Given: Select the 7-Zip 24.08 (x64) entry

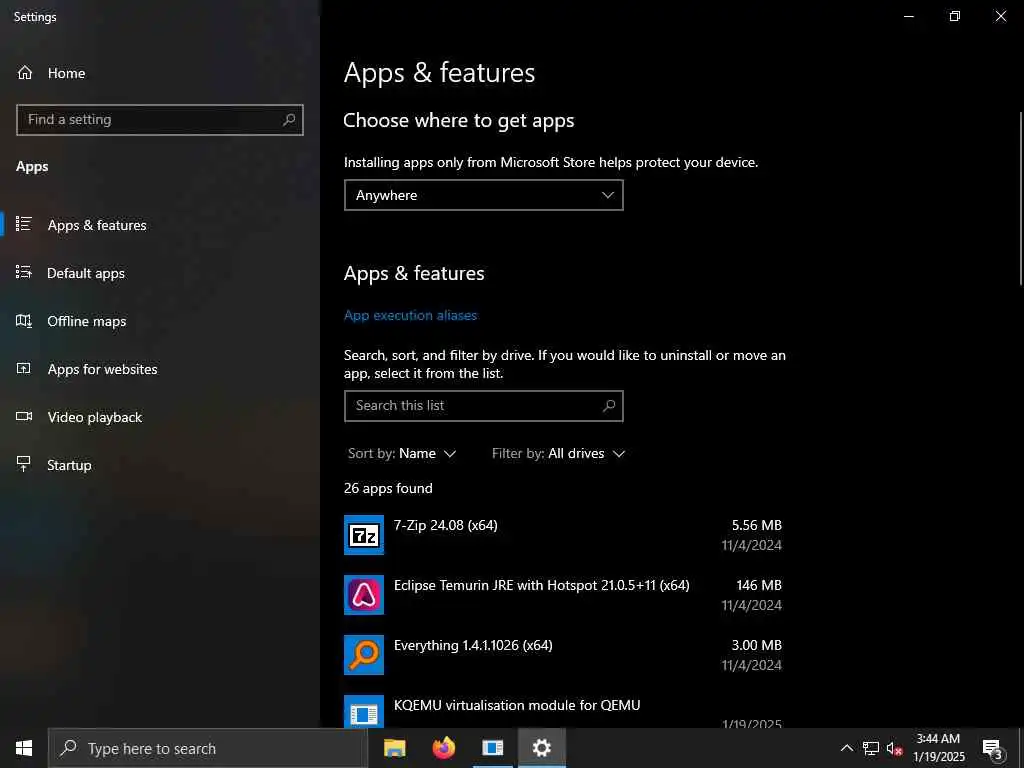Looking at the screenshot, I should (x=563, y=535).
